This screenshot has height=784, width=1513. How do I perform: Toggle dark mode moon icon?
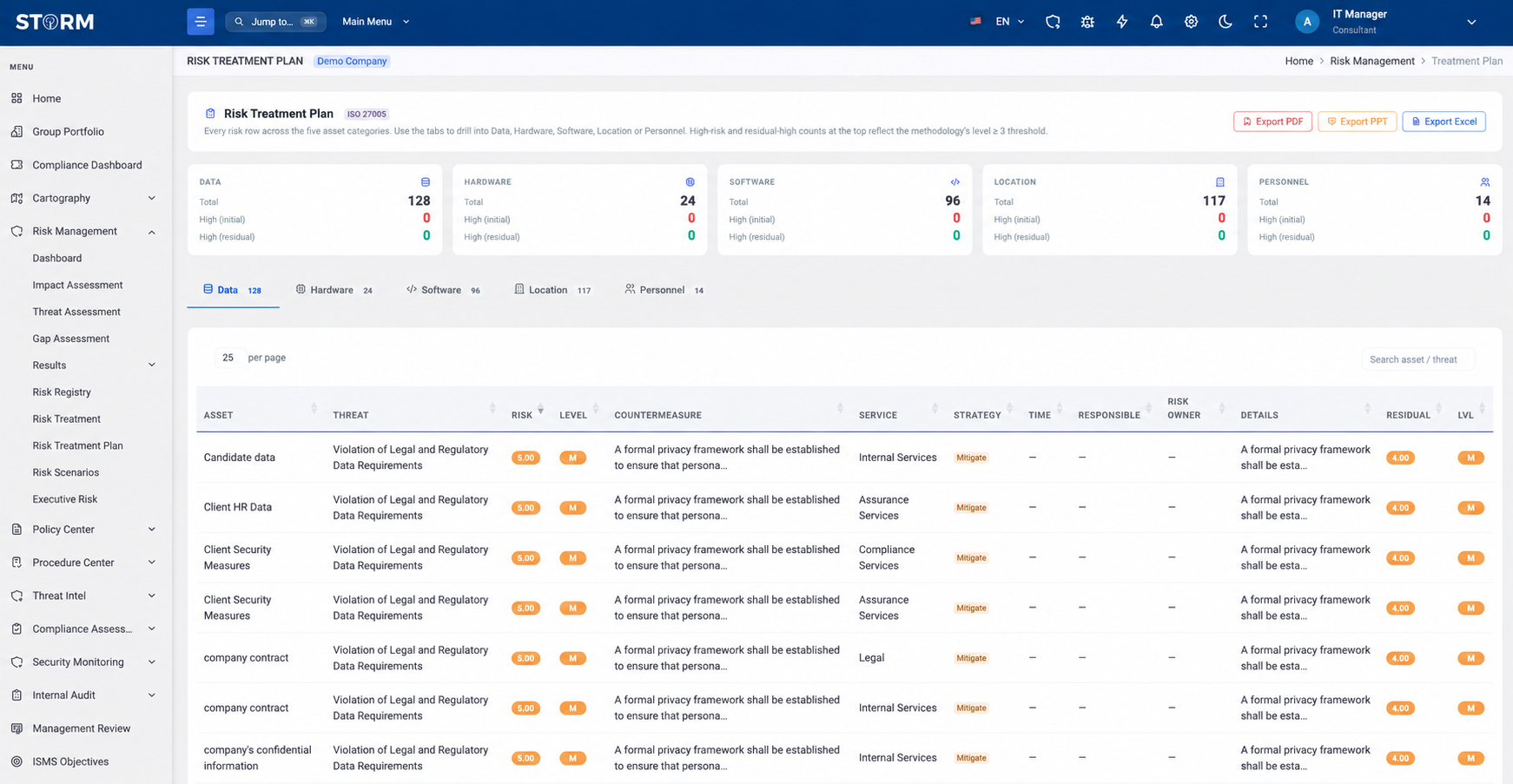click(x=1226, y=22)
